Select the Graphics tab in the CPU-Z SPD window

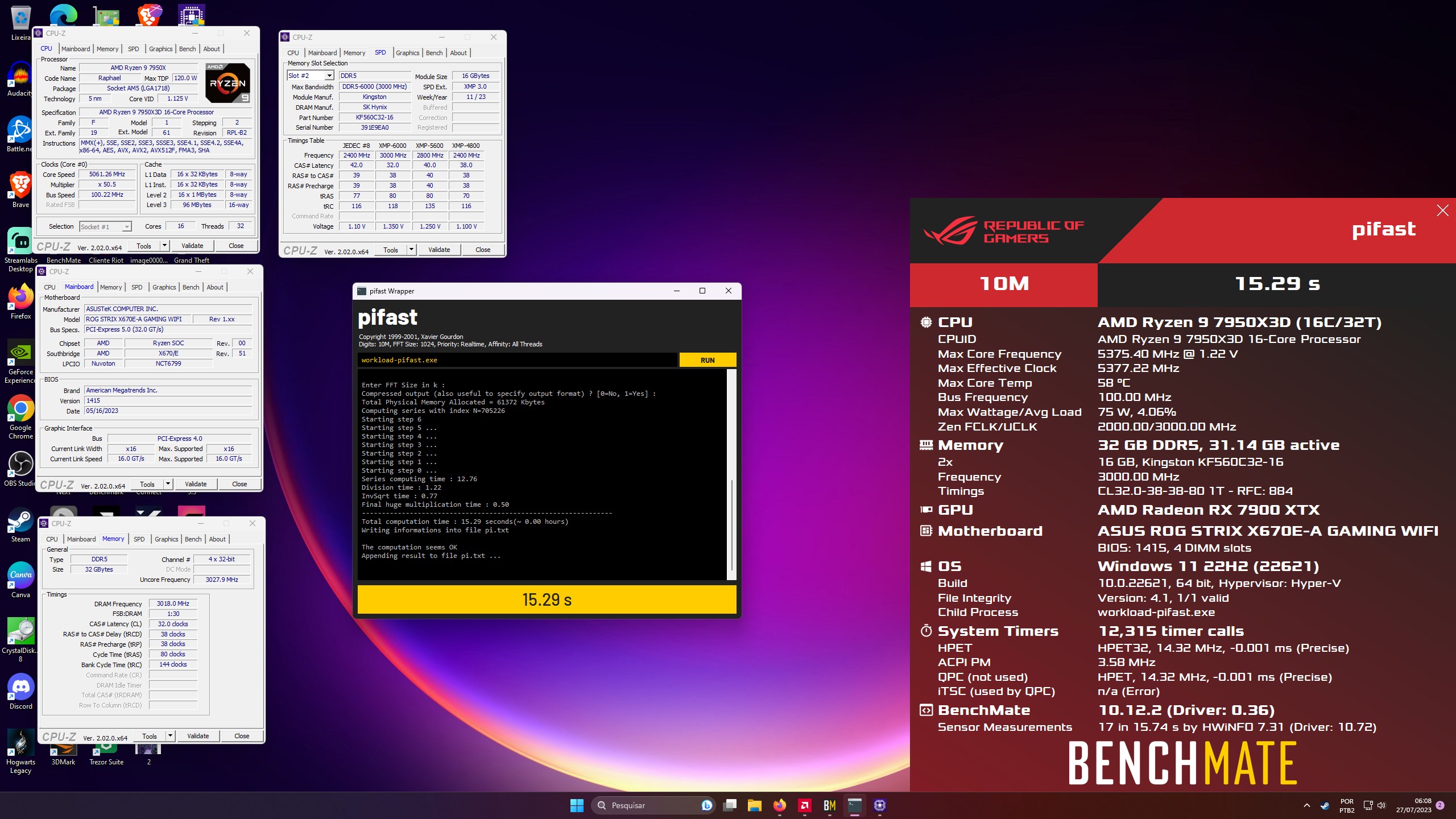point(408,53)
